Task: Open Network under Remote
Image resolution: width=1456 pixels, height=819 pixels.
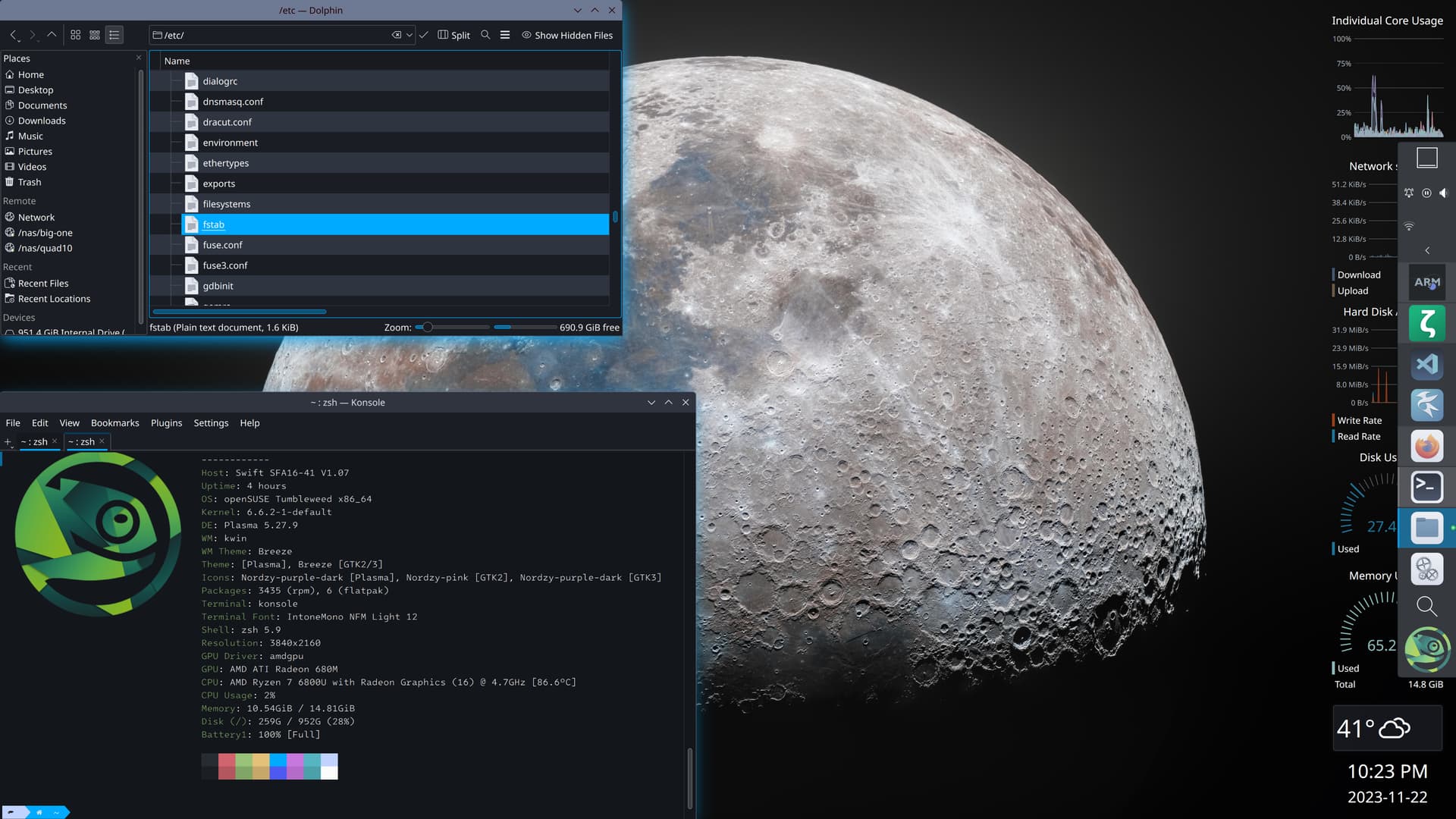Action: [70, 217]
